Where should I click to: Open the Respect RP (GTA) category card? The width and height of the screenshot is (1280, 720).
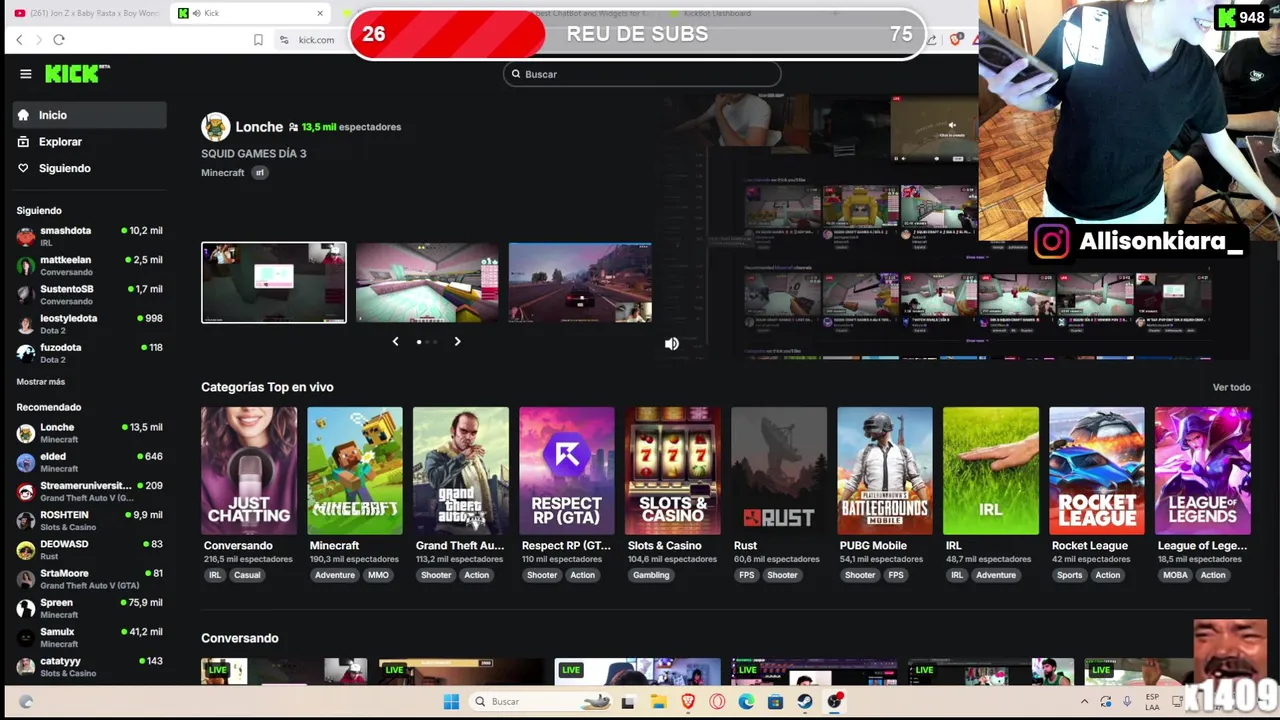(x=567, y=471)
